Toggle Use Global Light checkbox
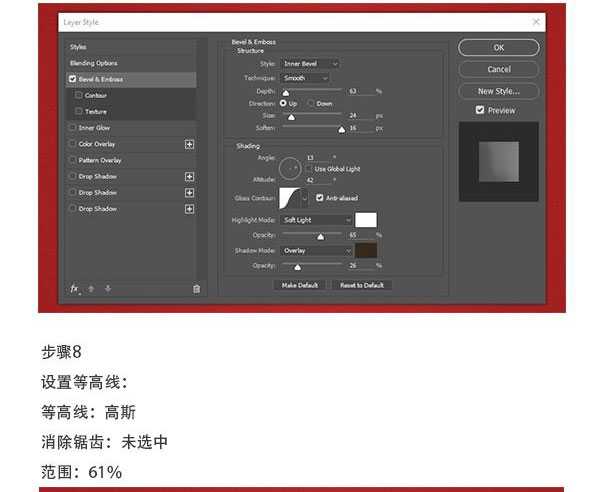The width and height of the screenshot is (600, 492). (309, 169)
